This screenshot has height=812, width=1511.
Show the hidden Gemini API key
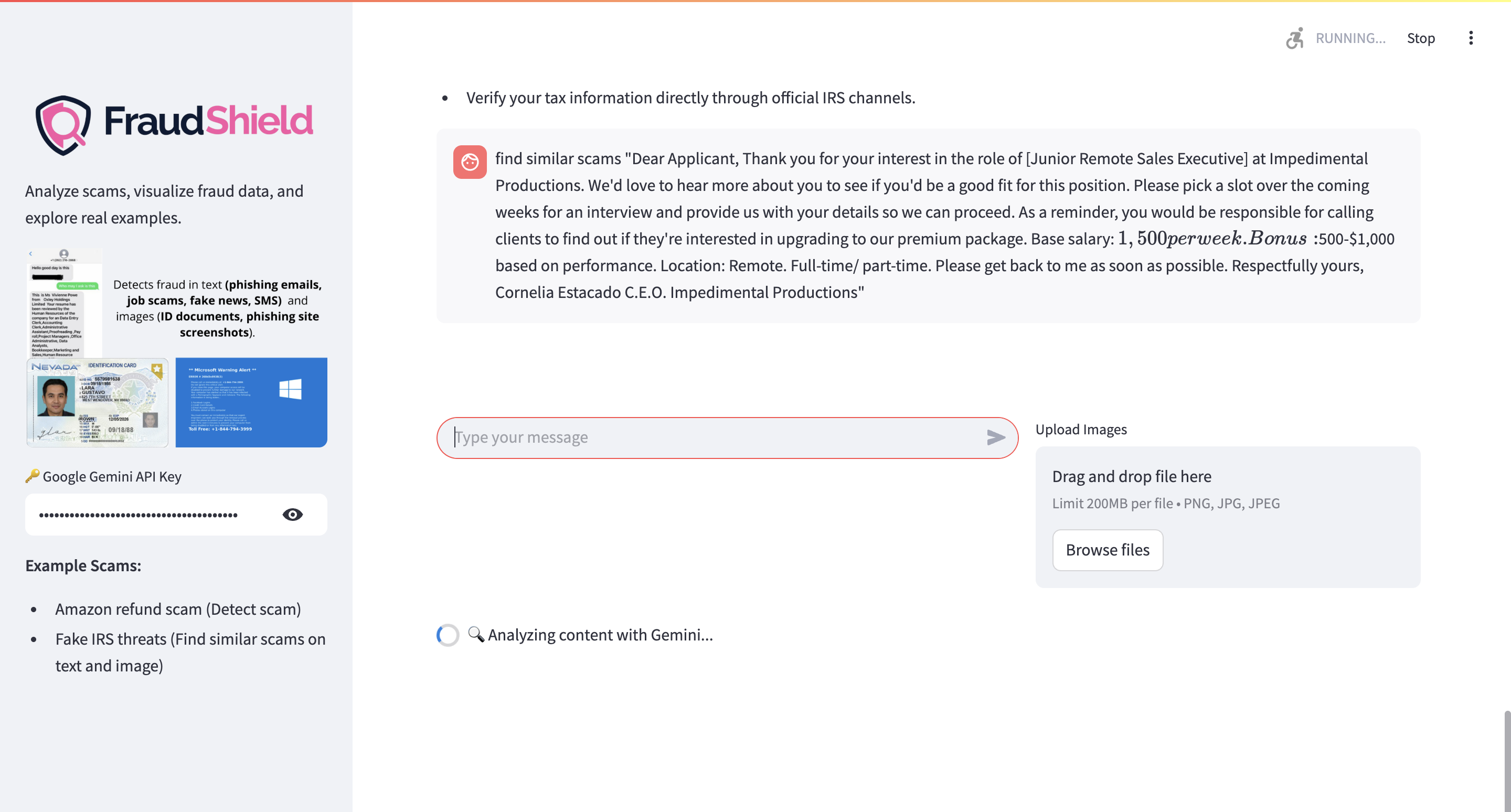point(292,514)
